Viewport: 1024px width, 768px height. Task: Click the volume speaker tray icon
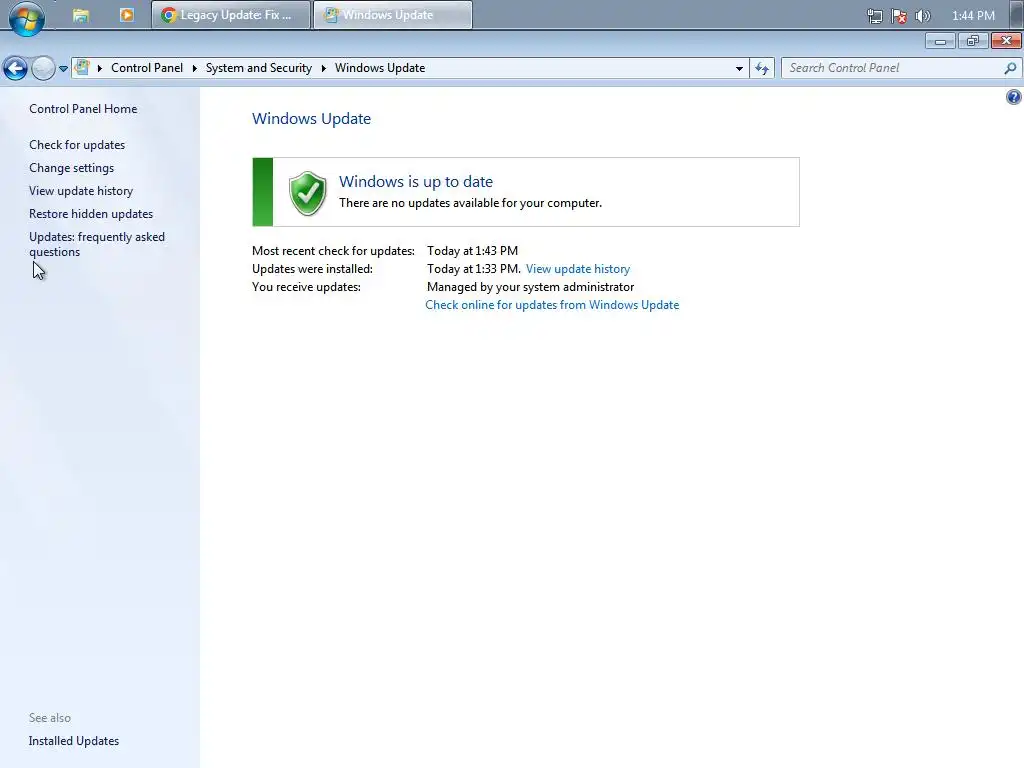point(923,16)
